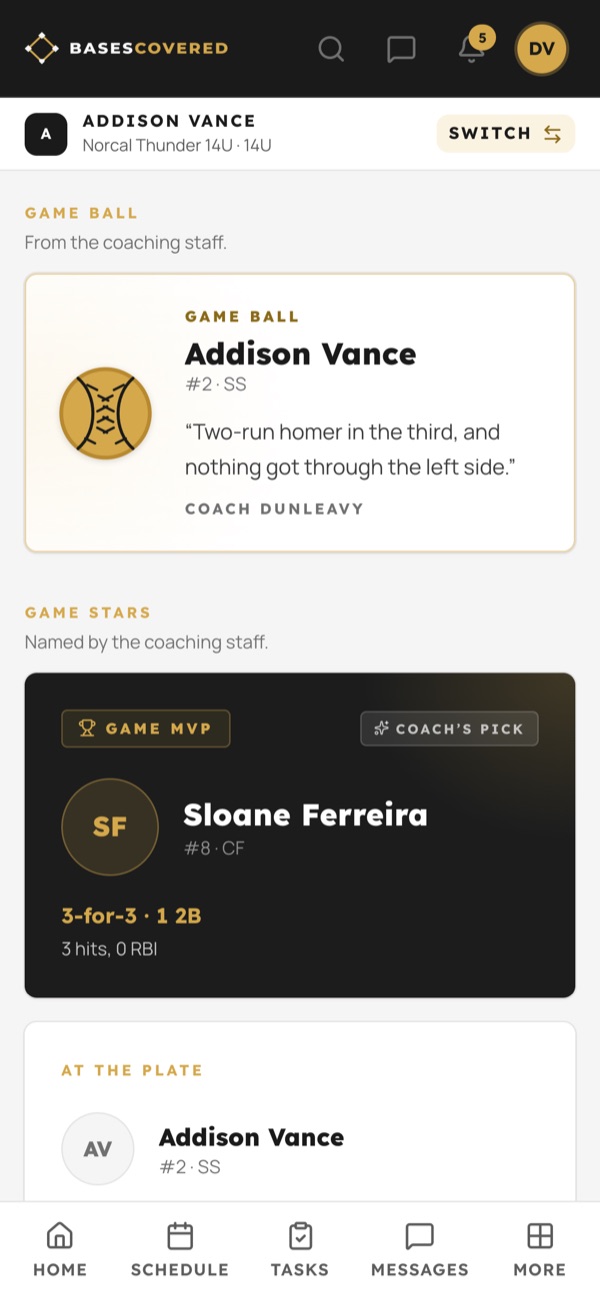Open Schedule calendar icon
The width and height of the screenshot is (600, 1300).
tap(180, 1236)
